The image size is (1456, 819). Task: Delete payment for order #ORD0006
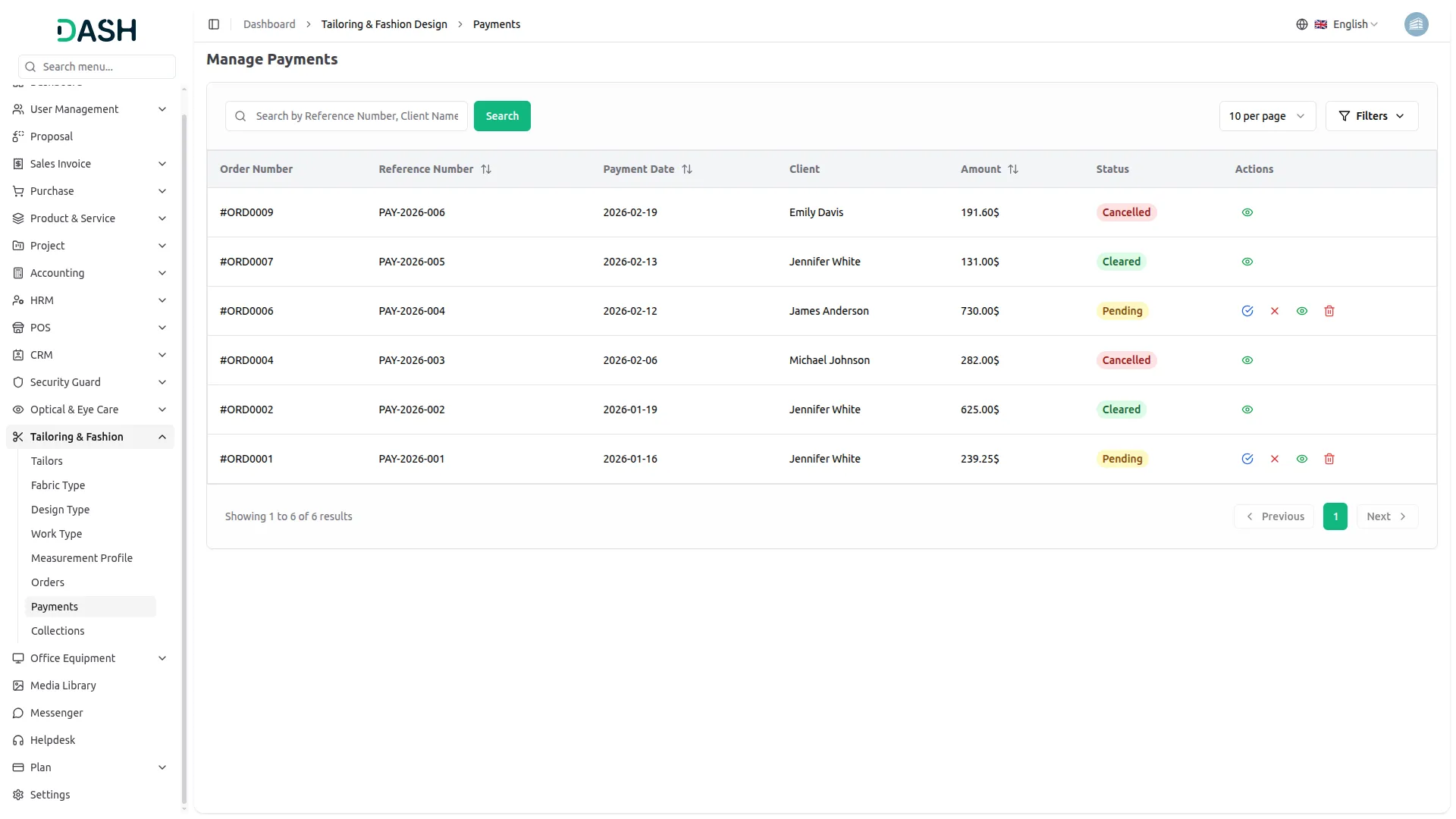tap(1329, 311)
